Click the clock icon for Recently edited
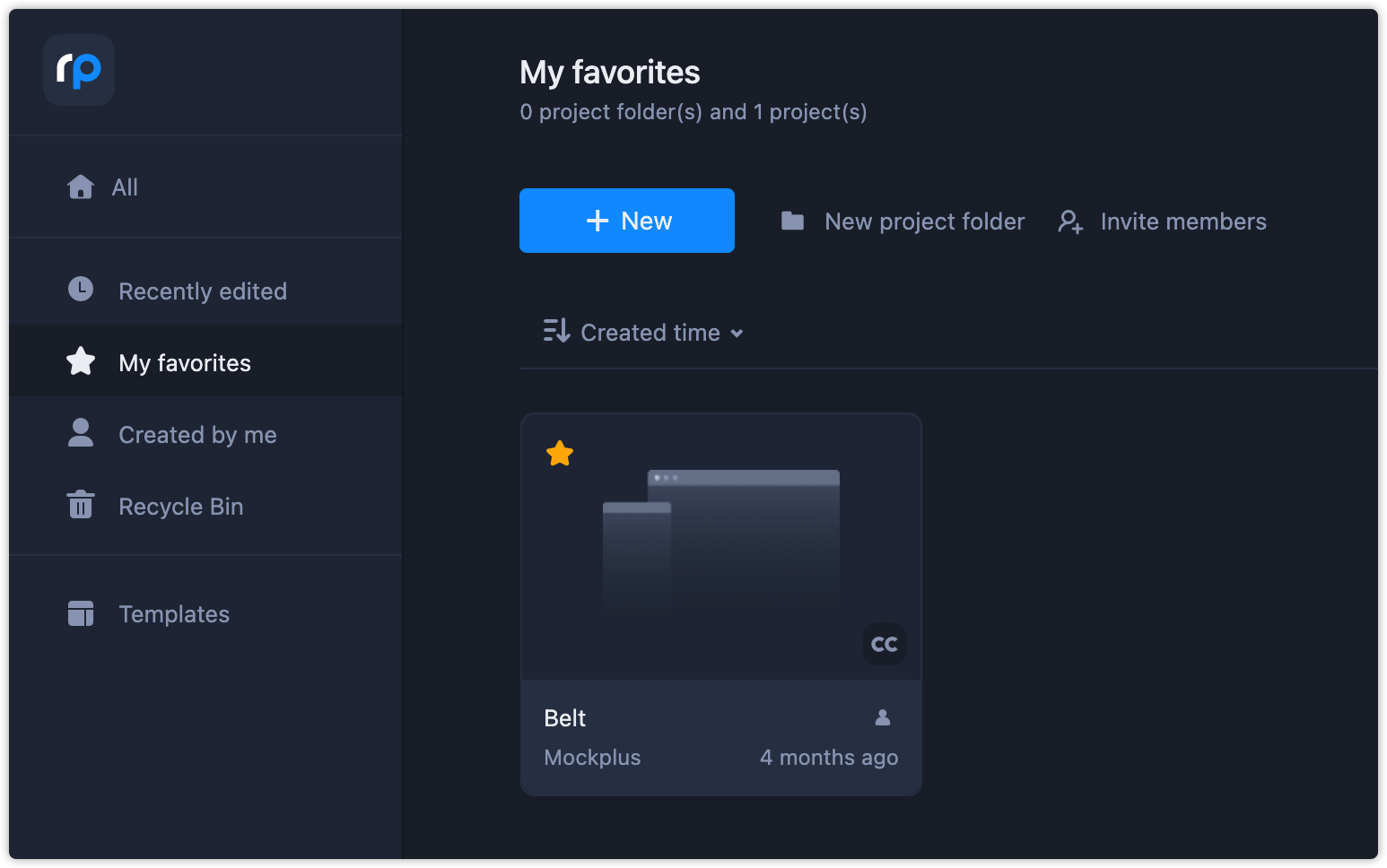 81,289
